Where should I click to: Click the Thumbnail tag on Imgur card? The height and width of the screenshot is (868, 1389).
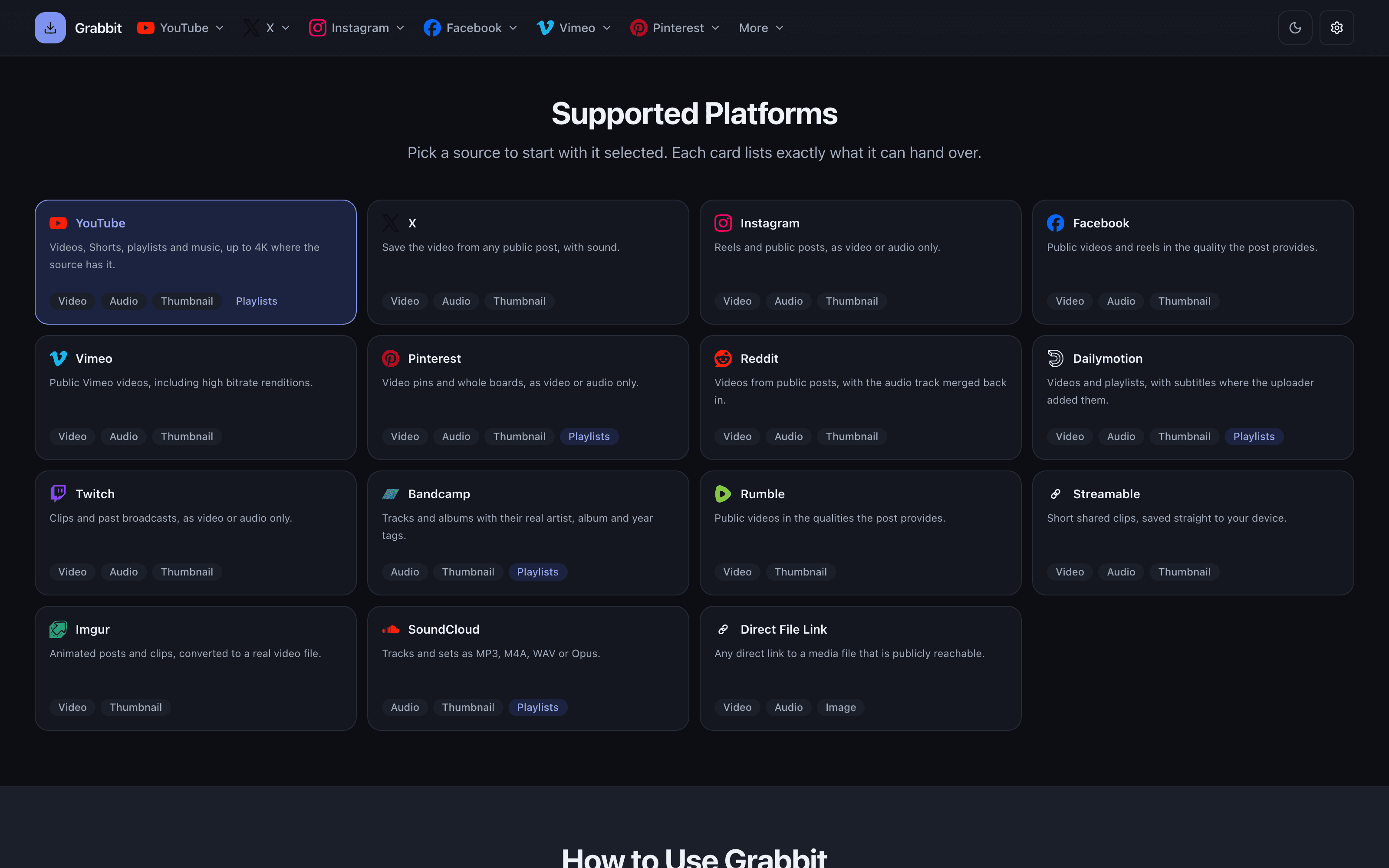[x=135, y=707]
